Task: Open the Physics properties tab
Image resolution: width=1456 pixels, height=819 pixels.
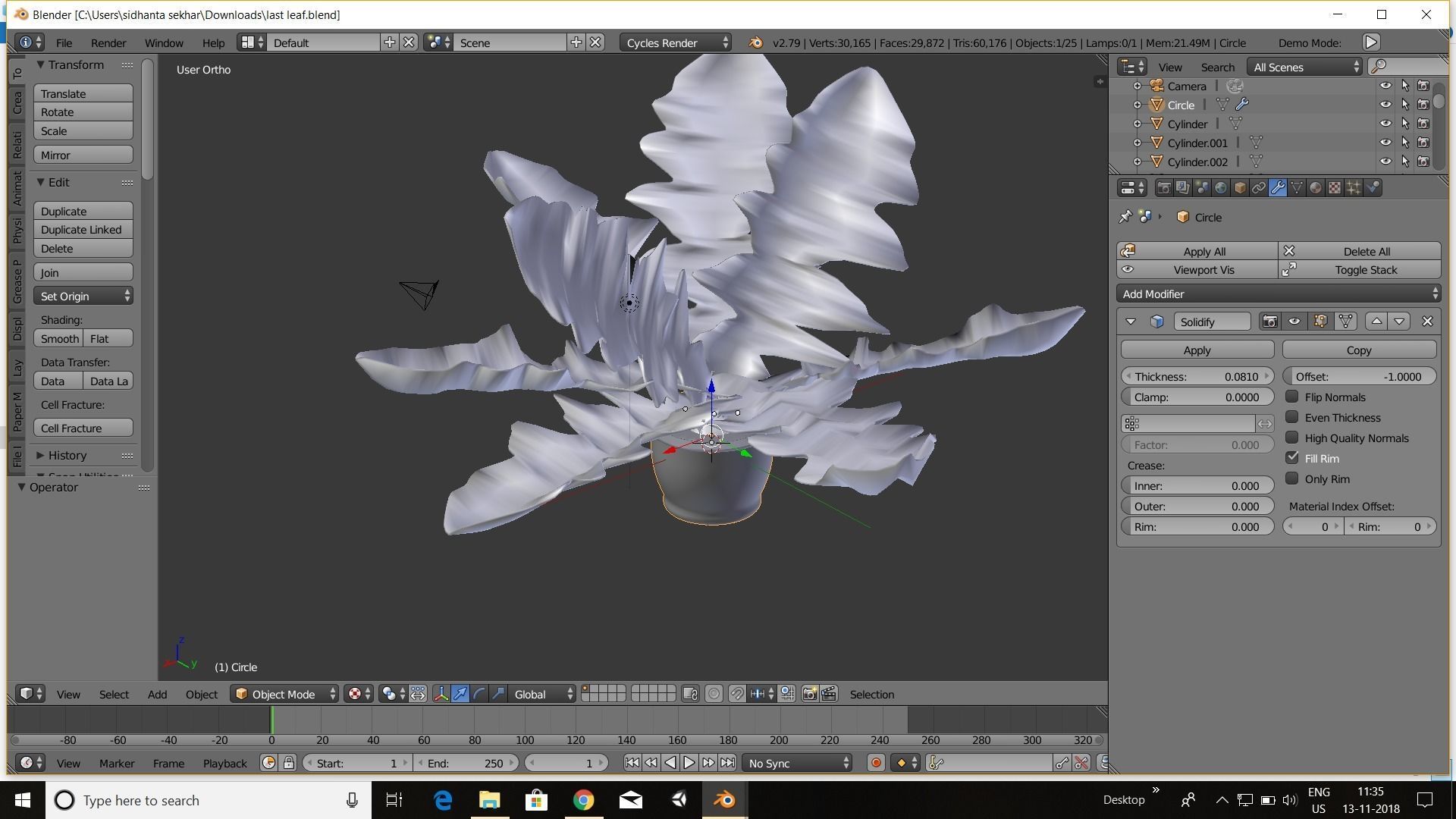Action: (x=1372, y=188)
